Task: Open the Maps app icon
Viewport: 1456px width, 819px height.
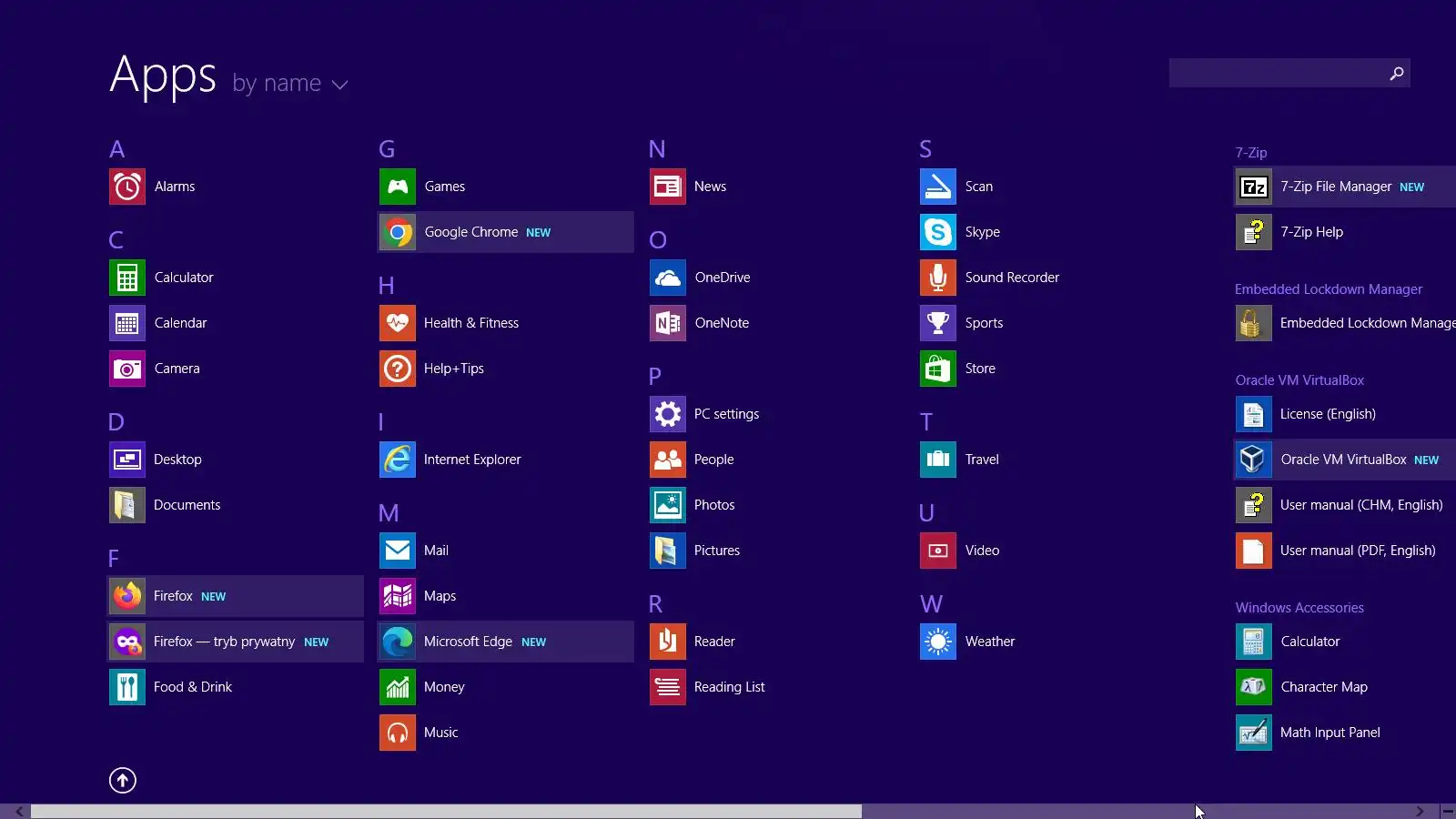Action: (x=398, y=596)
